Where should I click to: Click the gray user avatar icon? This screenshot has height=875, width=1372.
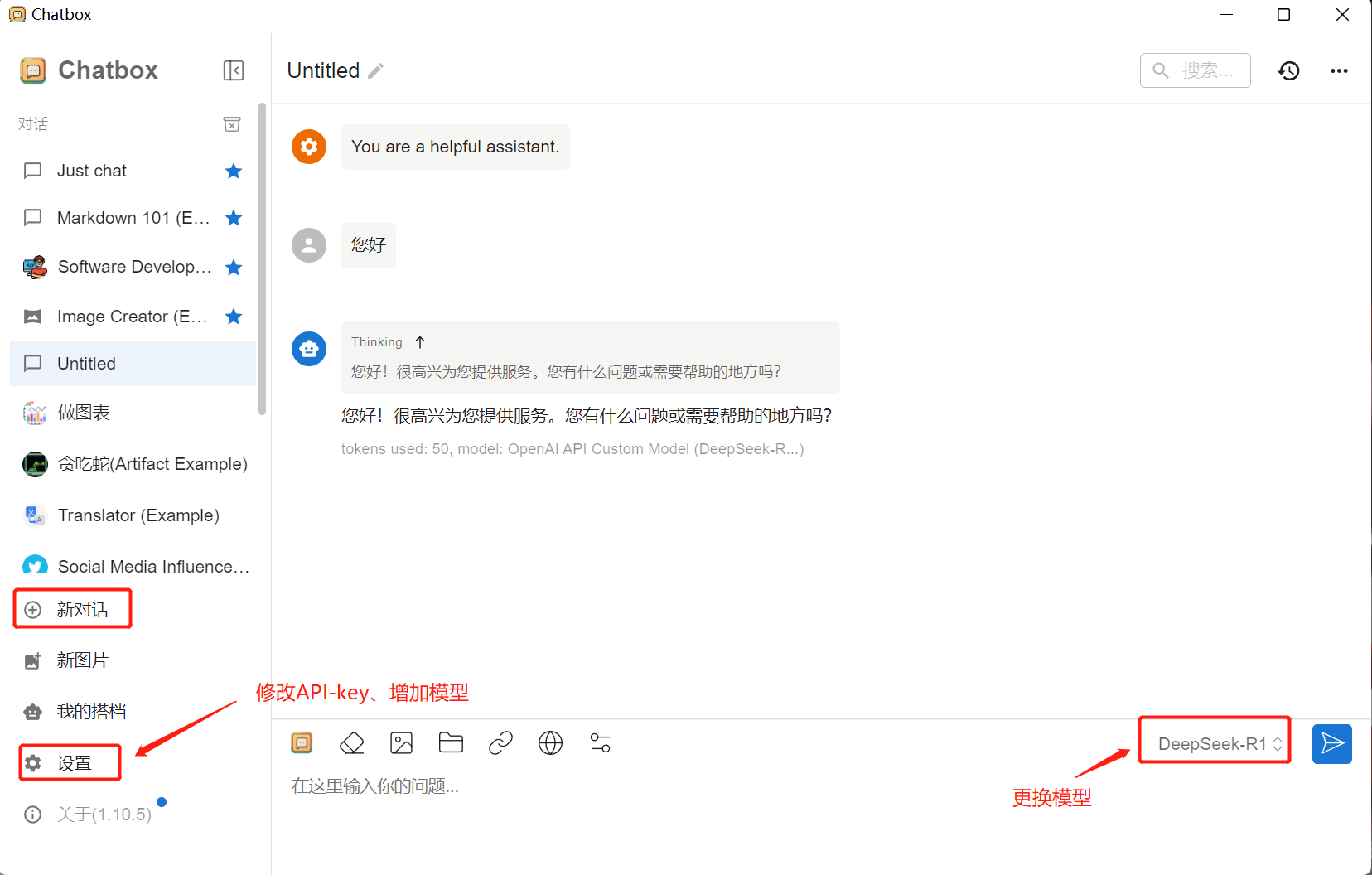coord(309,245)
